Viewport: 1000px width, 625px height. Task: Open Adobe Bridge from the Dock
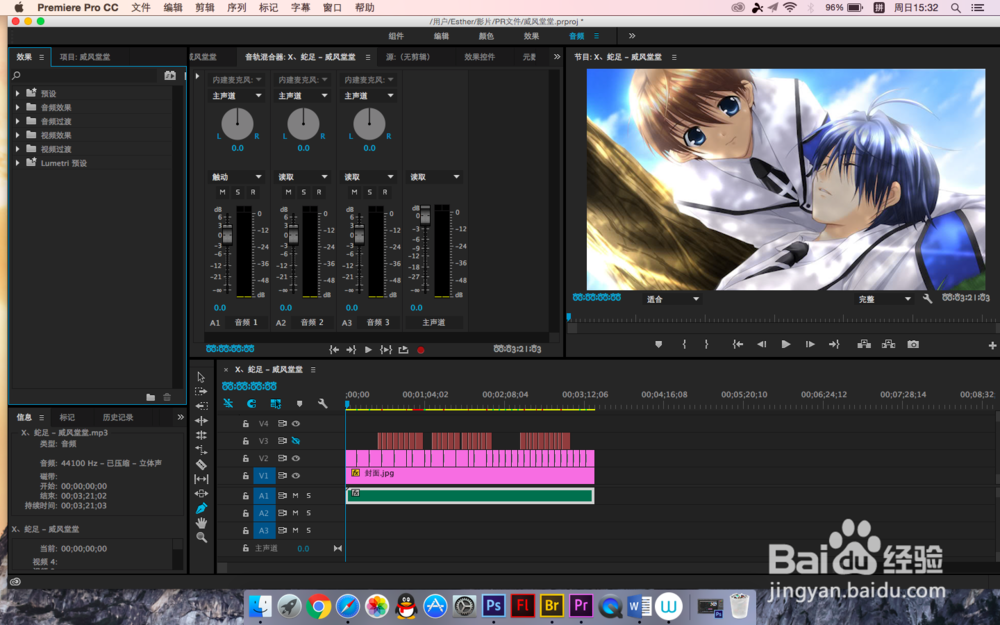(552, 605)
